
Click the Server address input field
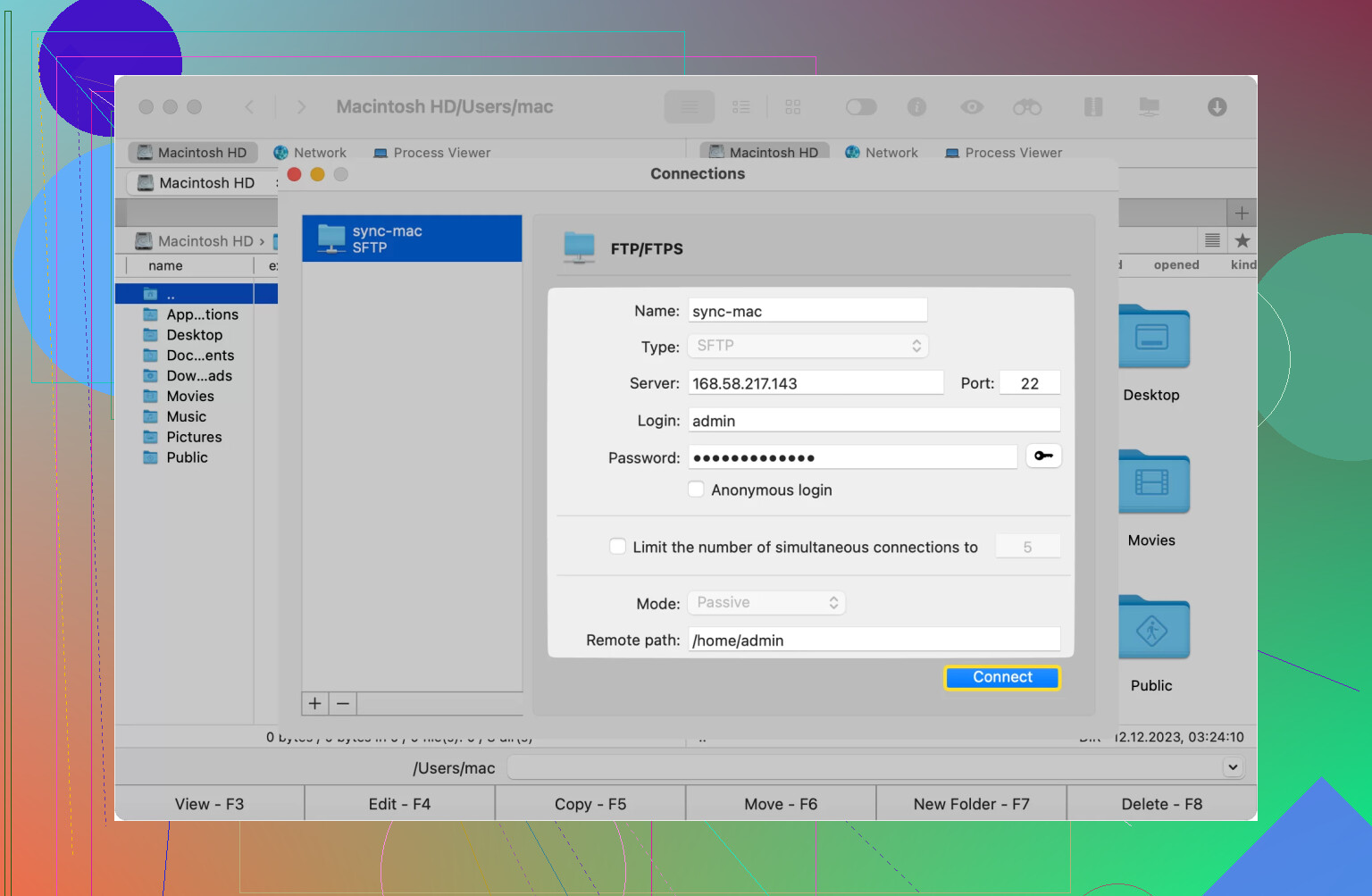tap(815, 383)
